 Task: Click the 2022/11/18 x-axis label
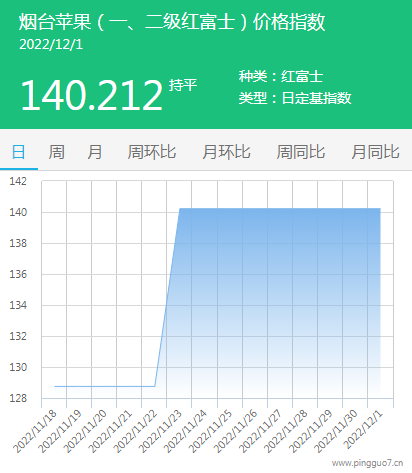35,432
